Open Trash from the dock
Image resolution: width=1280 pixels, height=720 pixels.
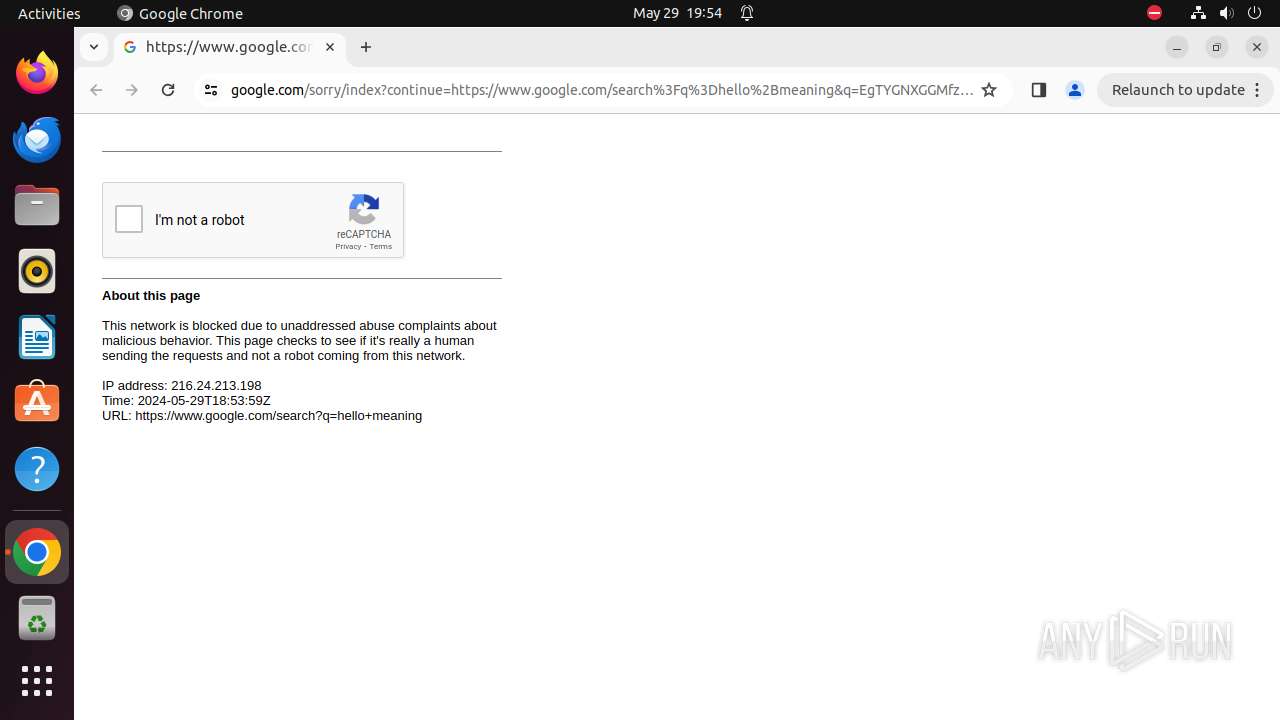coord(37,618)
